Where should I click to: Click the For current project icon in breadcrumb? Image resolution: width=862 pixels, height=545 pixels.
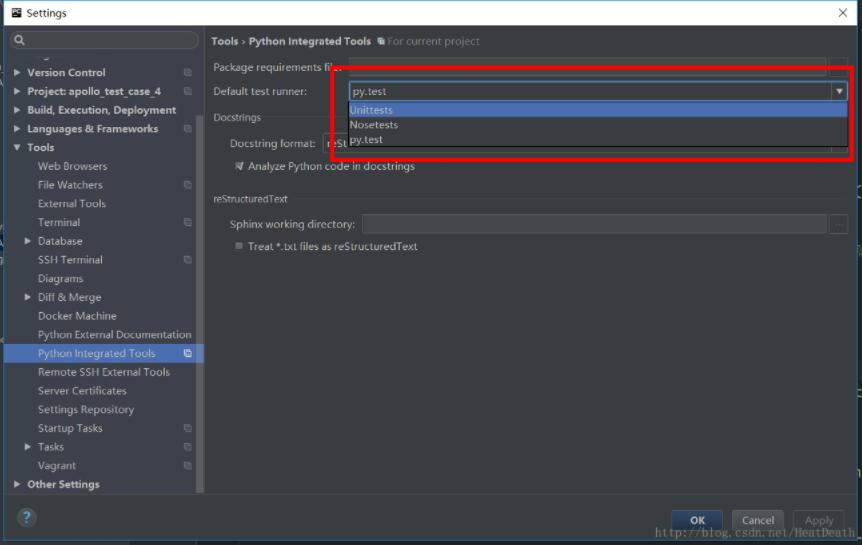pos(380,41)
